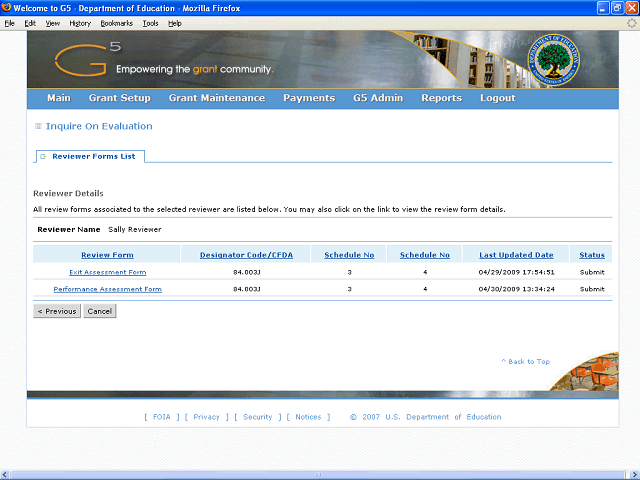Open Payments navigation item
The width and height of the screenshot is (640, 480).
click(x=309, y=98)
